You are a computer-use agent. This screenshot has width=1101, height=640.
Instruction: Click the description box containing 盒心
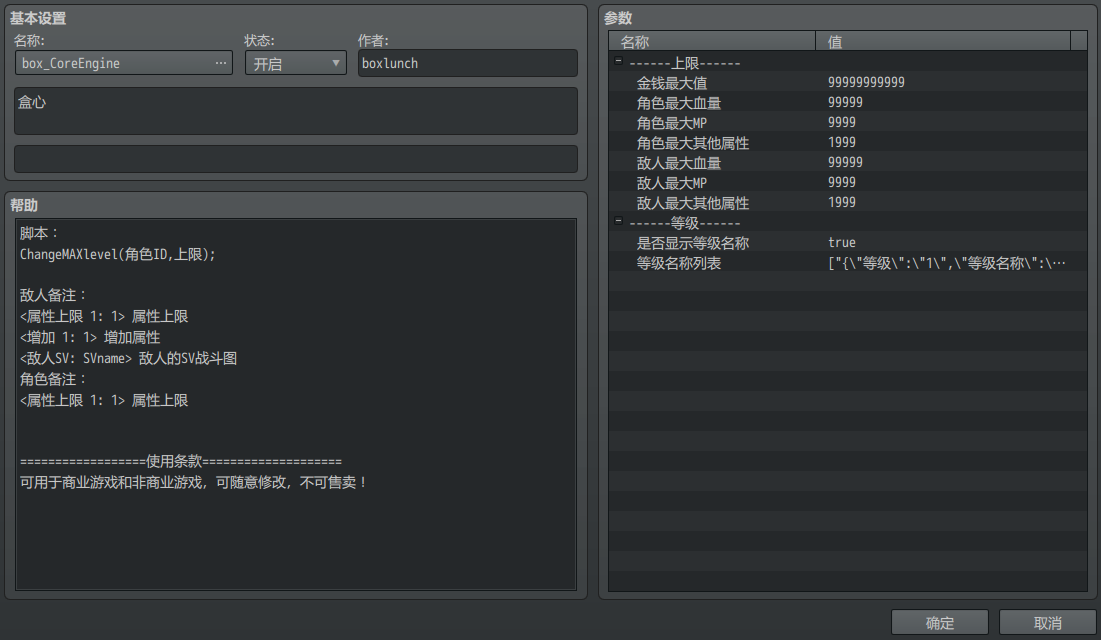coord(296,111)
